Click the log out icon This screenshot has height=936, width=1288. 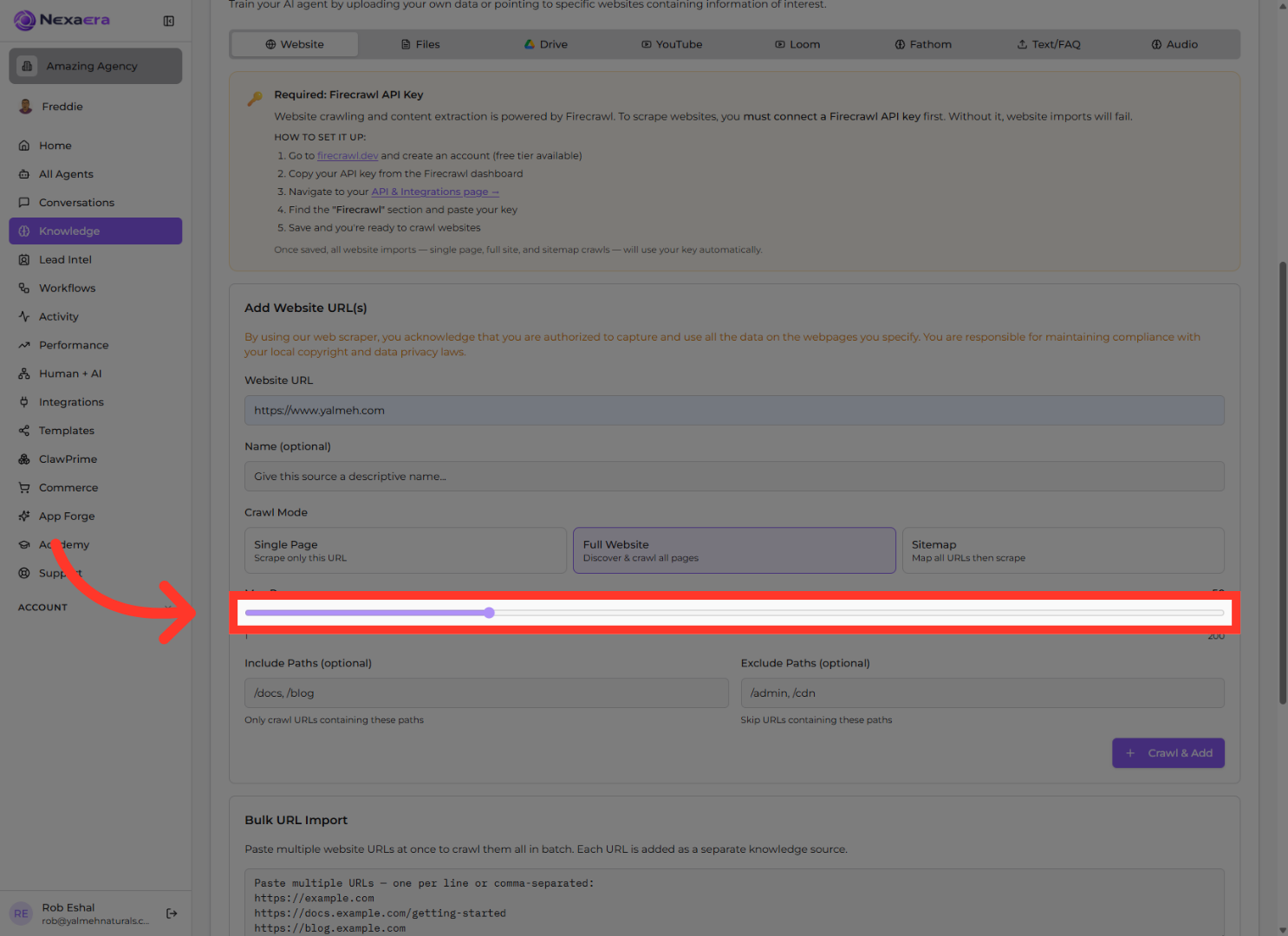(x=172, y=913)
